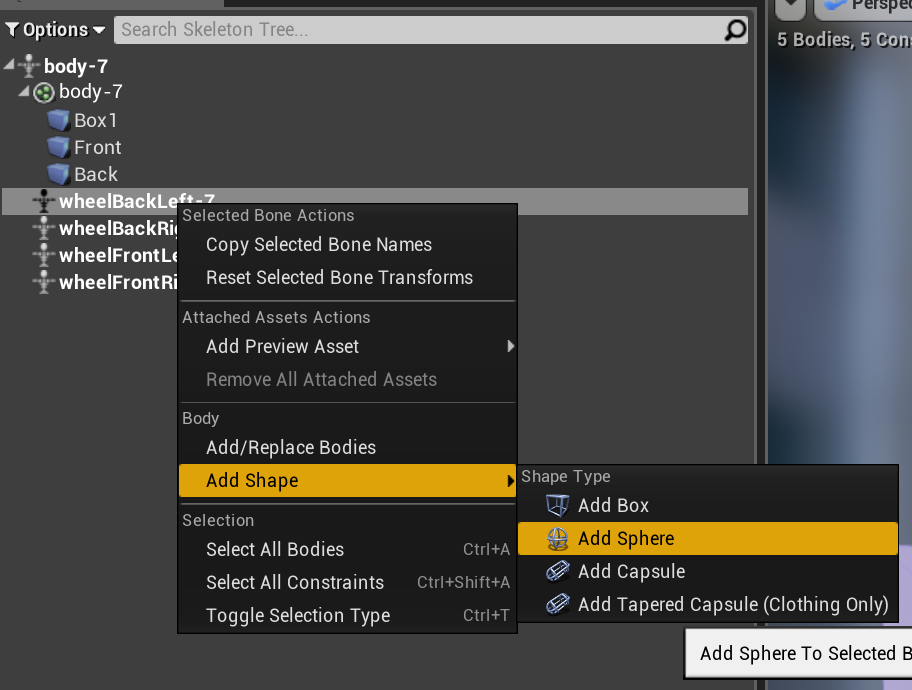Collapse the nested body-7 physics body
This screenshot has height=690, width=912.
[25, 92]
